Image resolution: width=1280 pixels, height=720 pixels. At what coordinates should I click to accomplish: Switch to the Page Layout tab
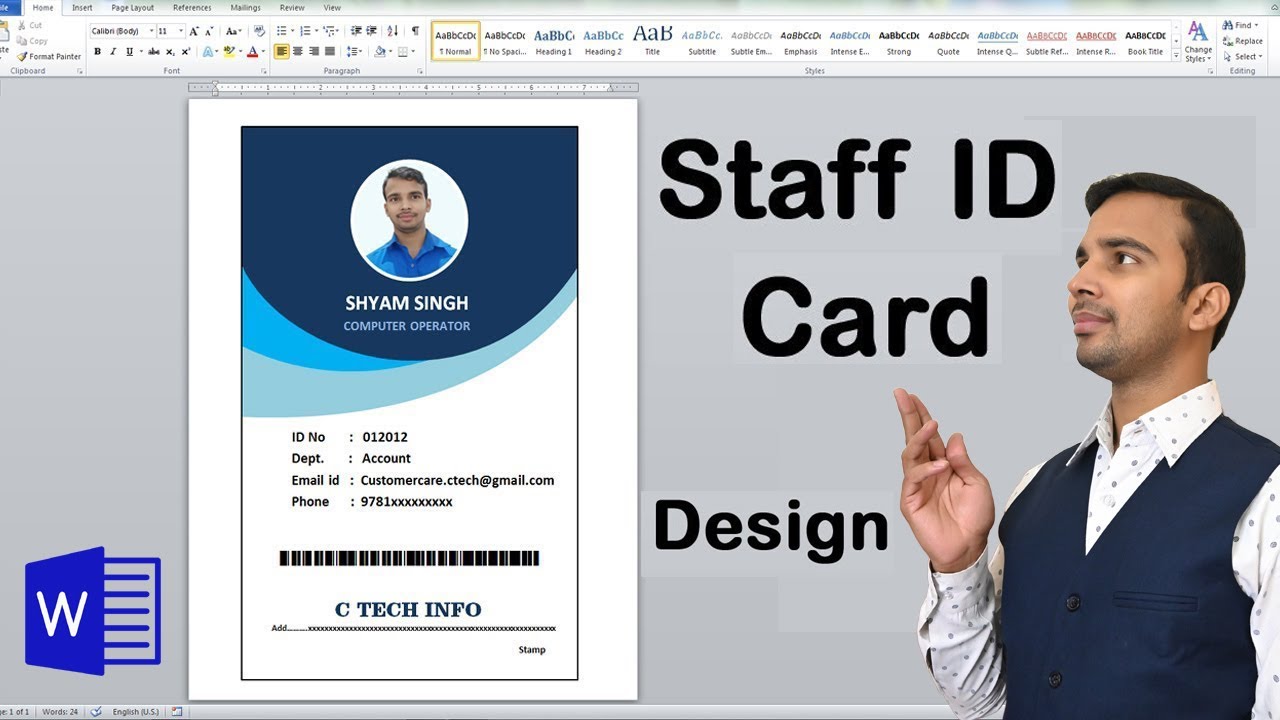[132, 7]
